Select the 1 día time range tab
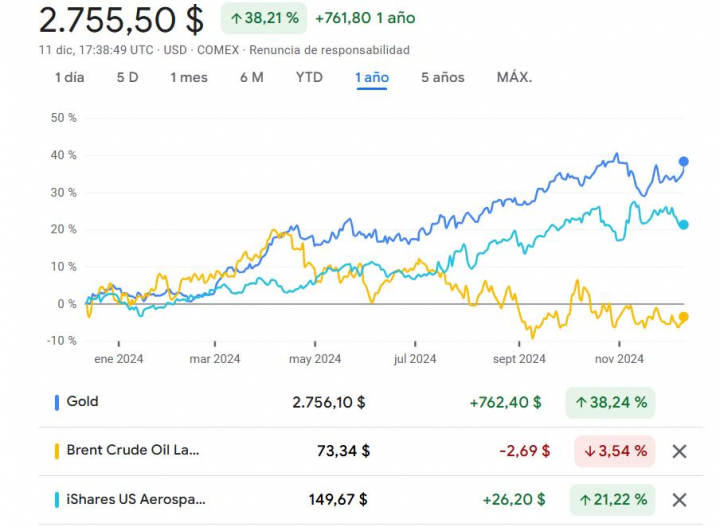Viewport: 720px width, 527px height. click(69, 77)
